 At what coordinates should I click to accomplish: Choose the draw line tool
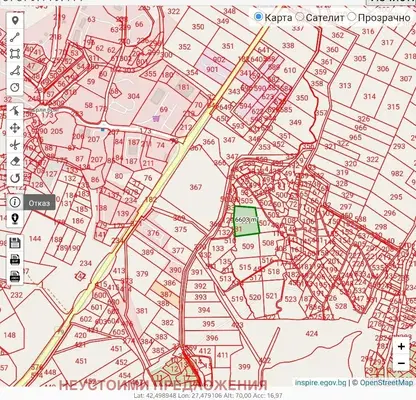coord(15,37)
